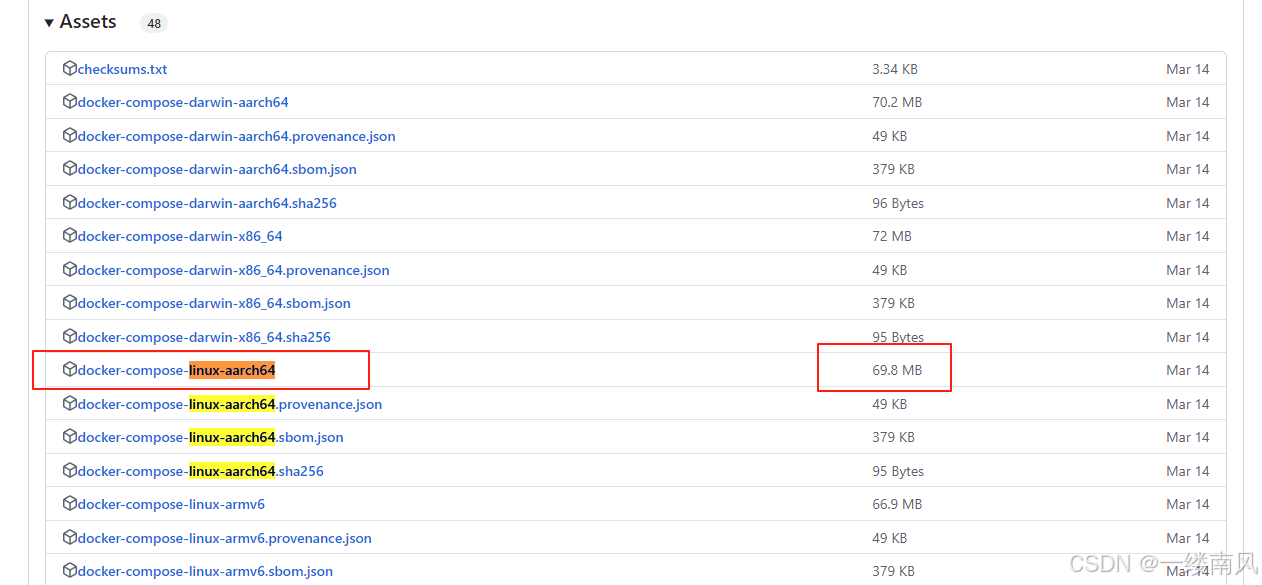Open docker-compose-darwin-x86_64.sbom.json link
The height and width of the screenshot is (585, 1262).
[214, 303]
